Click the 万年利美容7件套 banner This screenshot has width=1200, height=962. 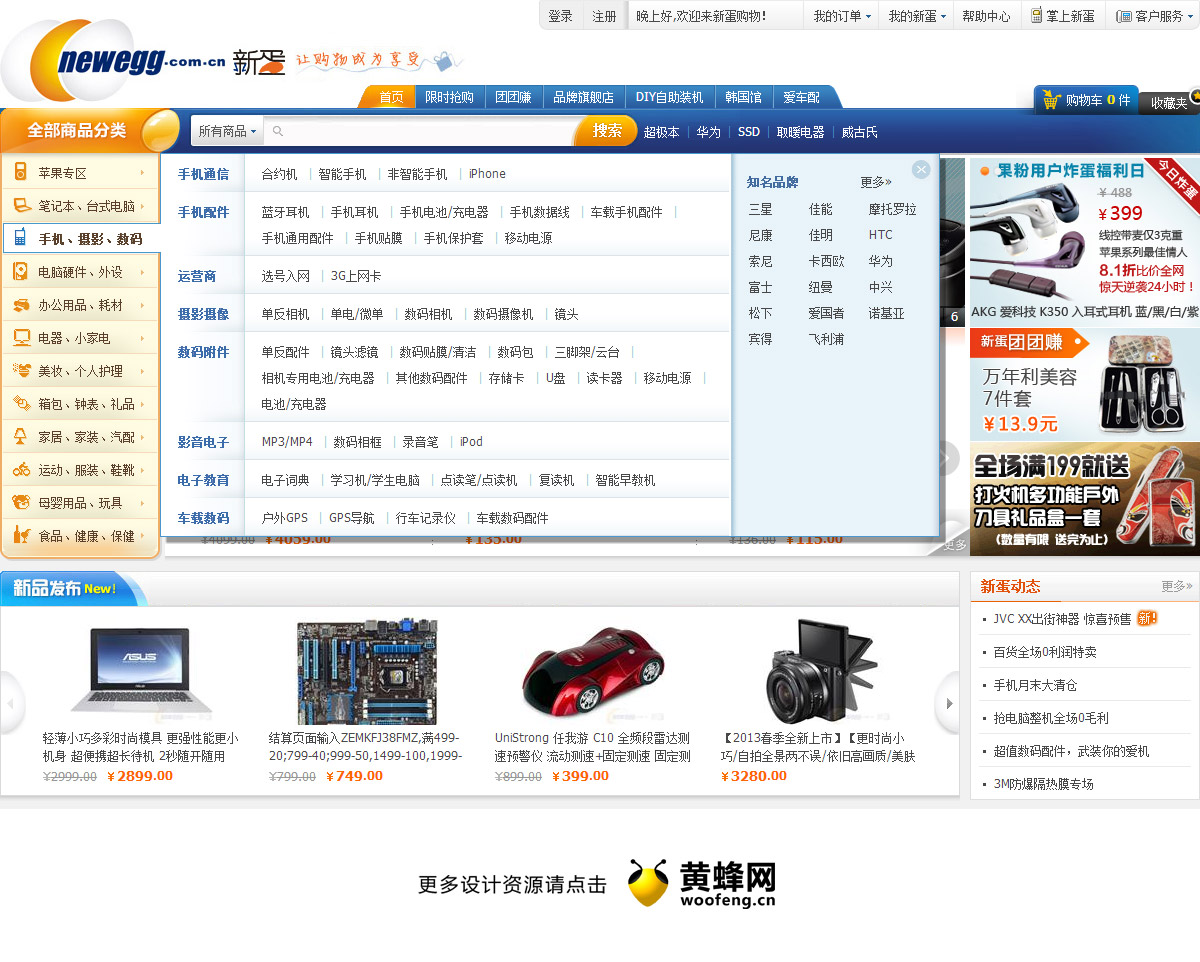(1084, 385)
